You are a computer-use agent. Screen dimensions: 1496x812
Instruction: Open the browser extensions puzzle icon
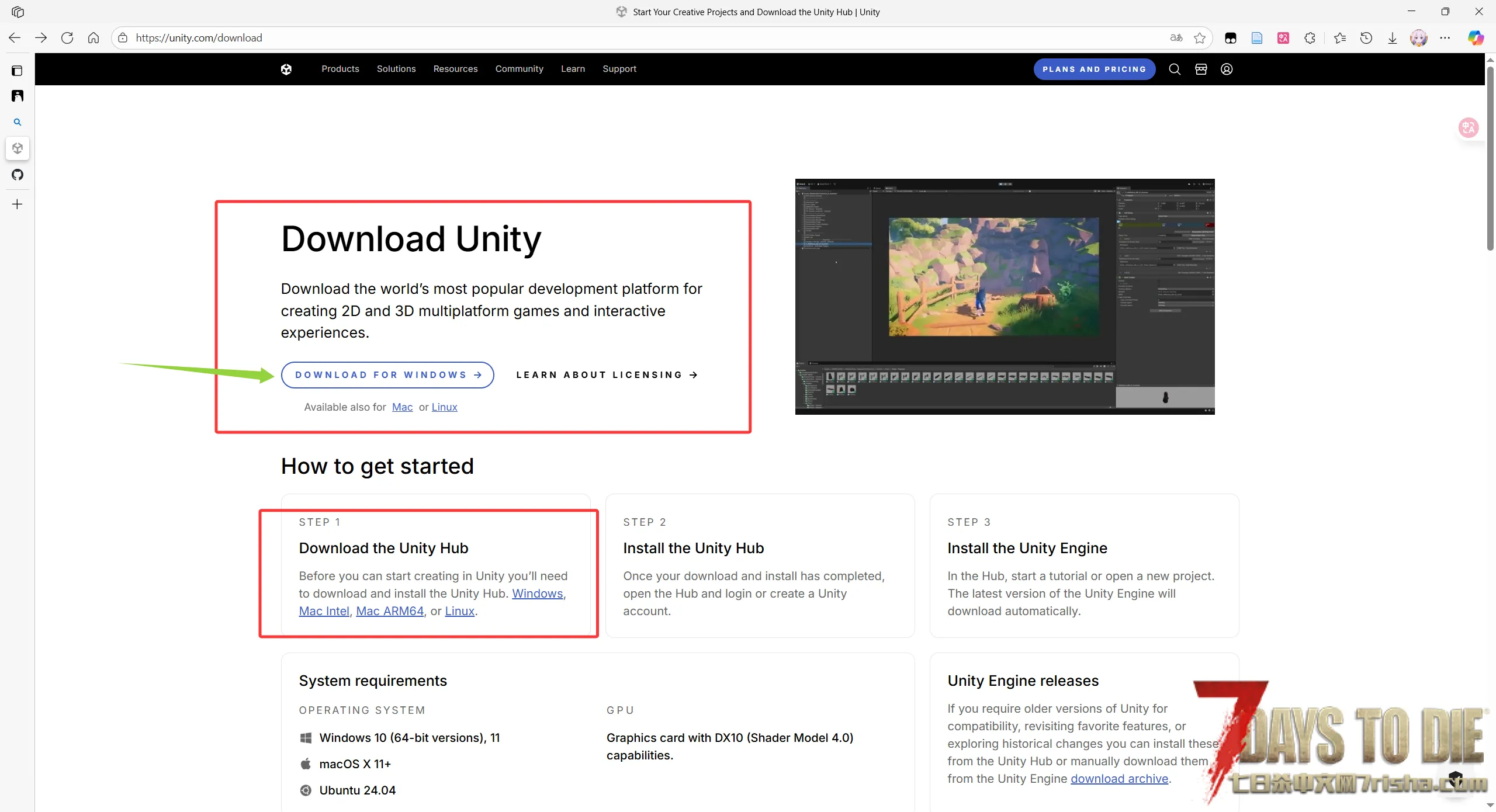tap(1310, 38)
